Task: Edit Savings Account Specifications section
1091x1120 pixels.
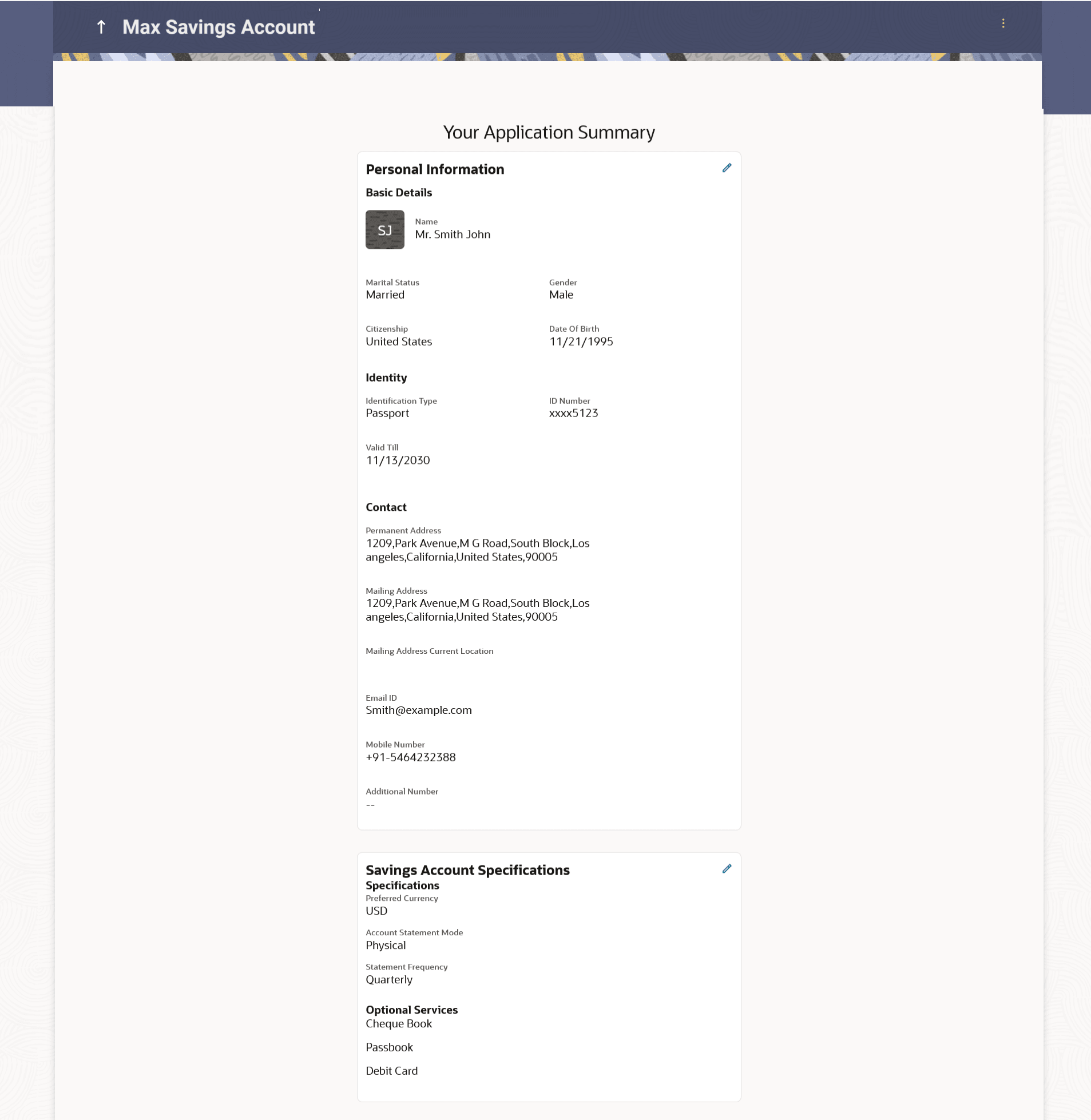Action: coord(727,868)
